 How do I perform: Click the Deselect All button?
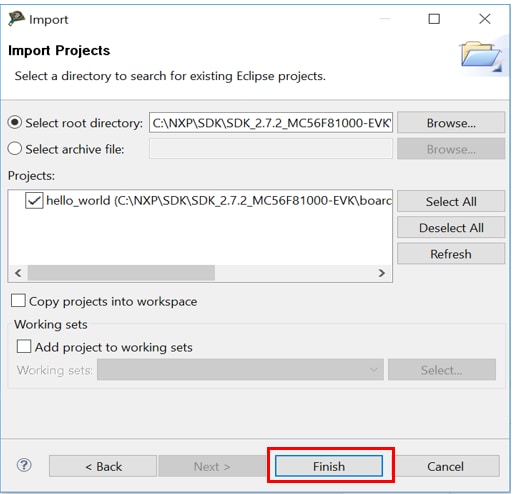coord(451,228)
